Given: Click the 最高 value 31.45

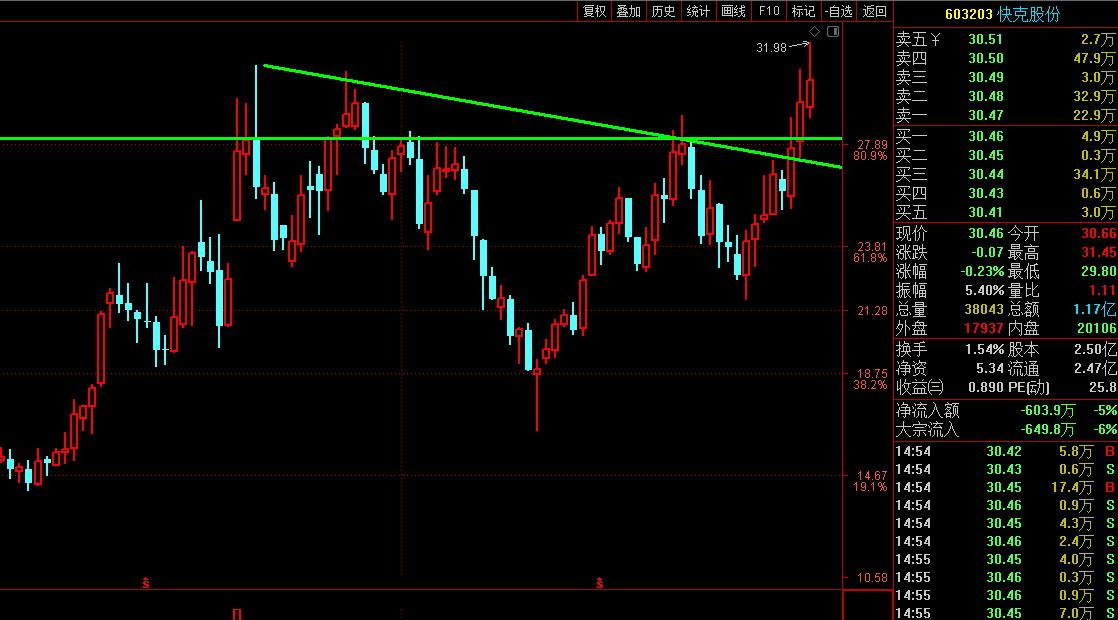Looking at the screenshot, I should 1099,252.
